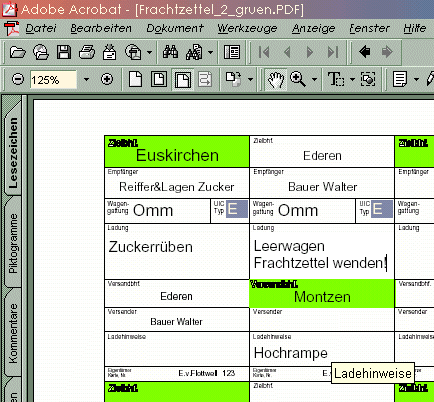This screenshot has width=434, height=402.
Task: Open dropdown next to web capture icon
Action: coord(149,52)
